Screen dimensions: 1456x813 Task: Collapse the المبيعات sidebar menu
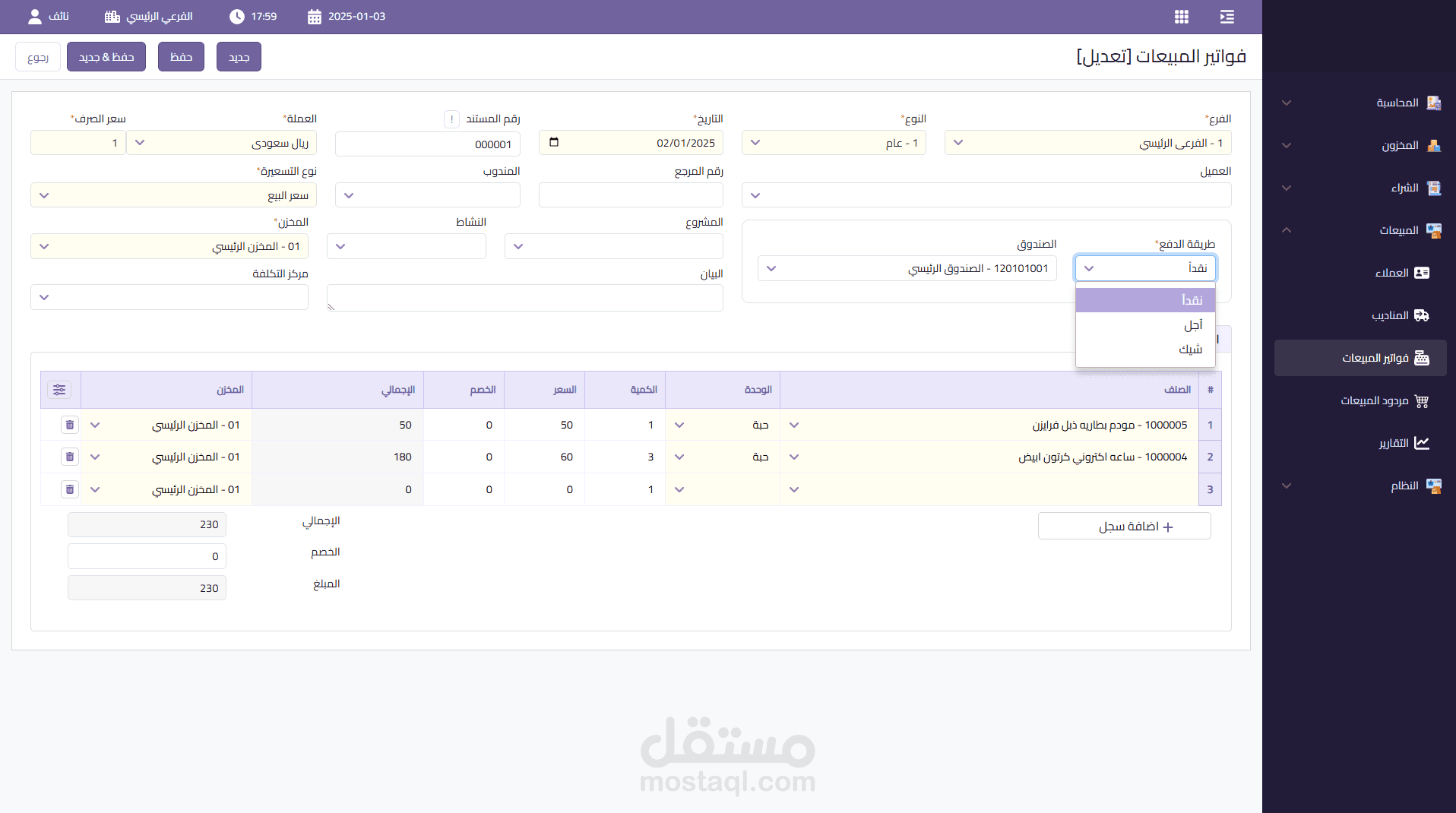(1287, 230)
